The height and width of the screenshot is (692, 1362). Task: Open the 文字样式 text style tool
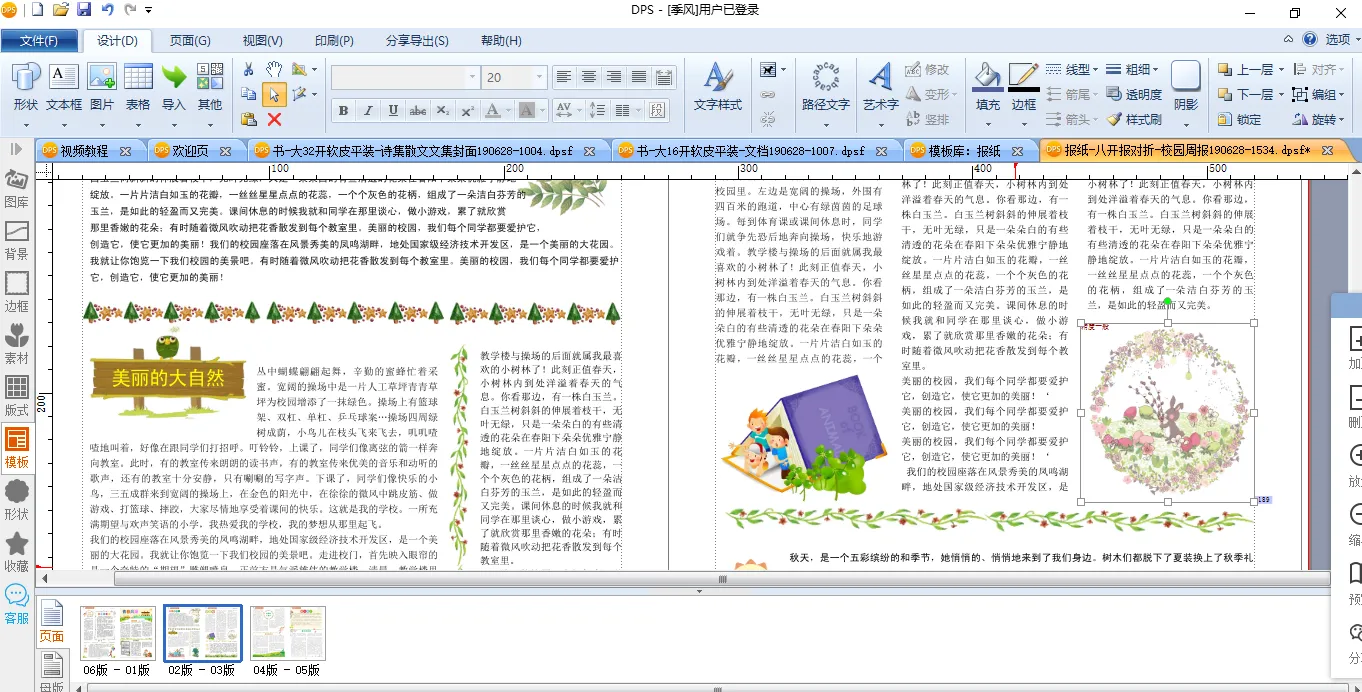717,87
